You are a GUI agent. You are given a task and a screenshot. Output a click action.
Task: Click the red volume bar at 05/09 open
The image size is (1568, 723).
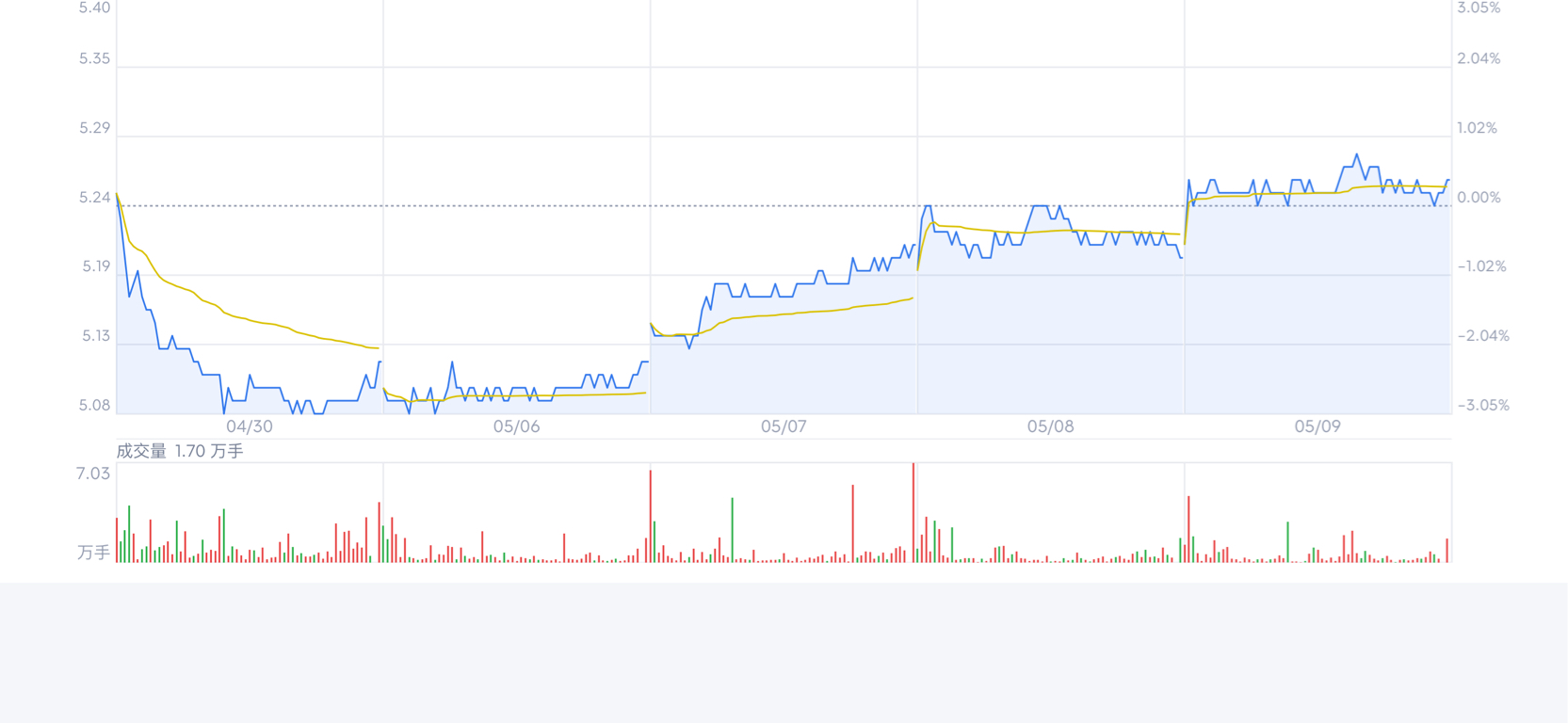tap(1188, 529)
